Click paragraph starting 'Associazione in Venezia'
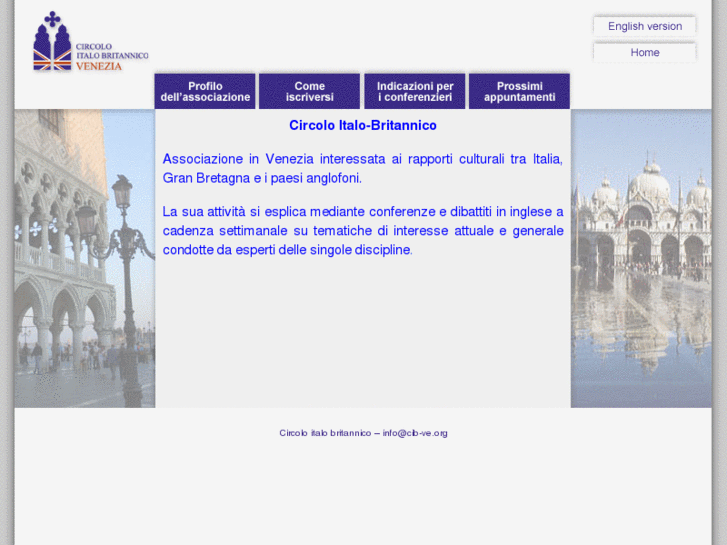This screenshot has width=727, height=545. (x=363, y=168)
